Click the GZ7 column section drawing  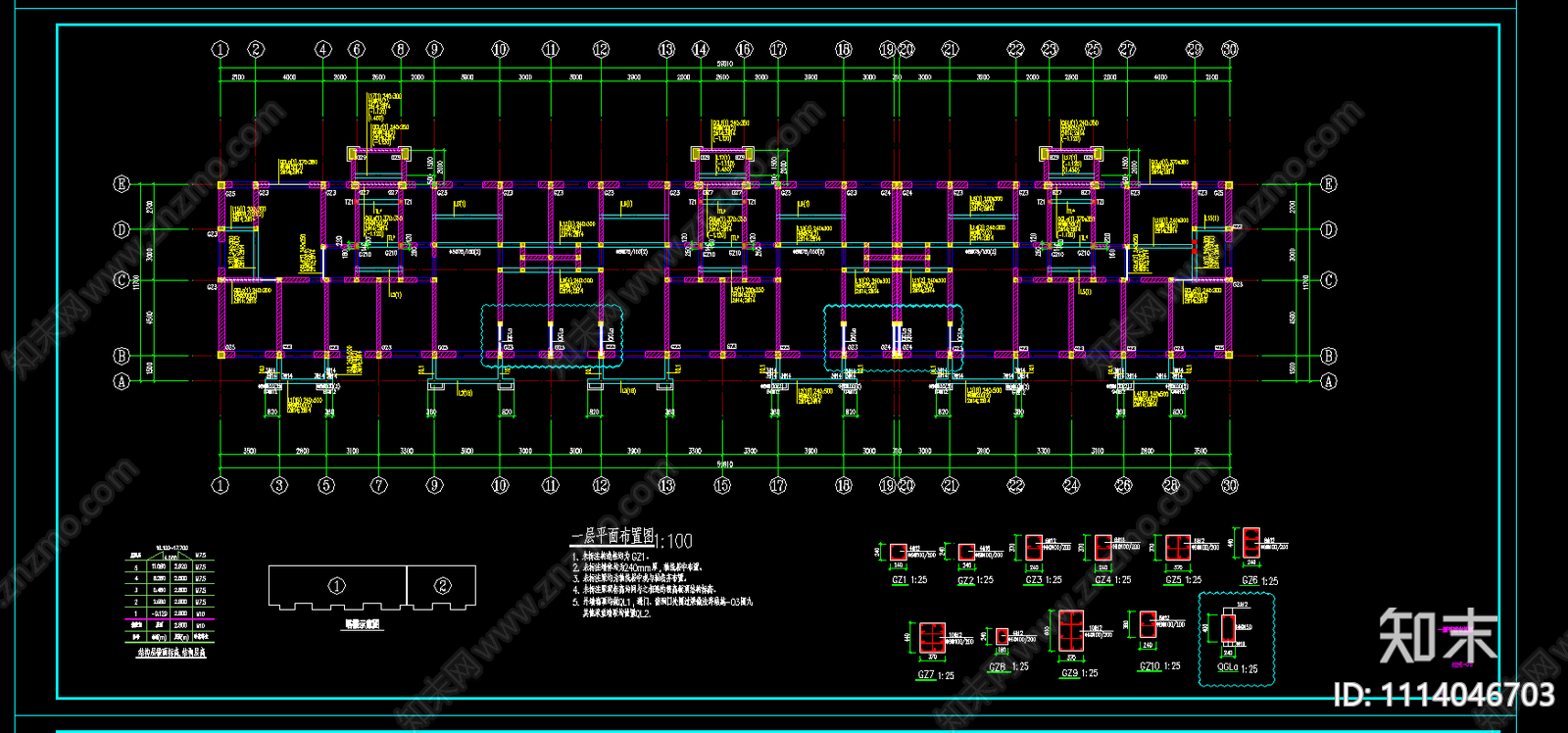coord(931,637)
